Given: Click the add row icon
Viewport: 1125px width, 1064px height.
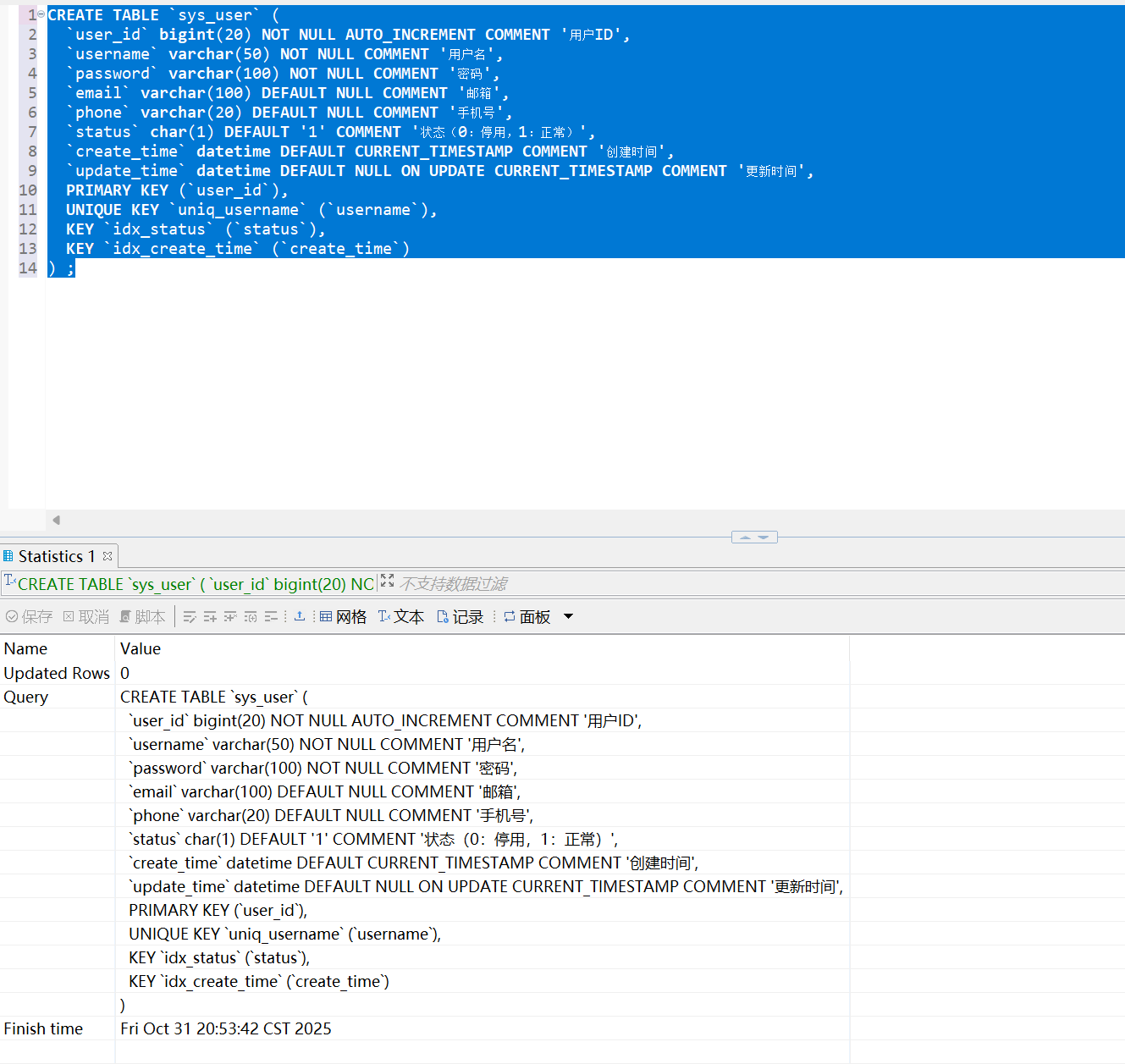Looking at the screenshot, I should click(210, 617).
